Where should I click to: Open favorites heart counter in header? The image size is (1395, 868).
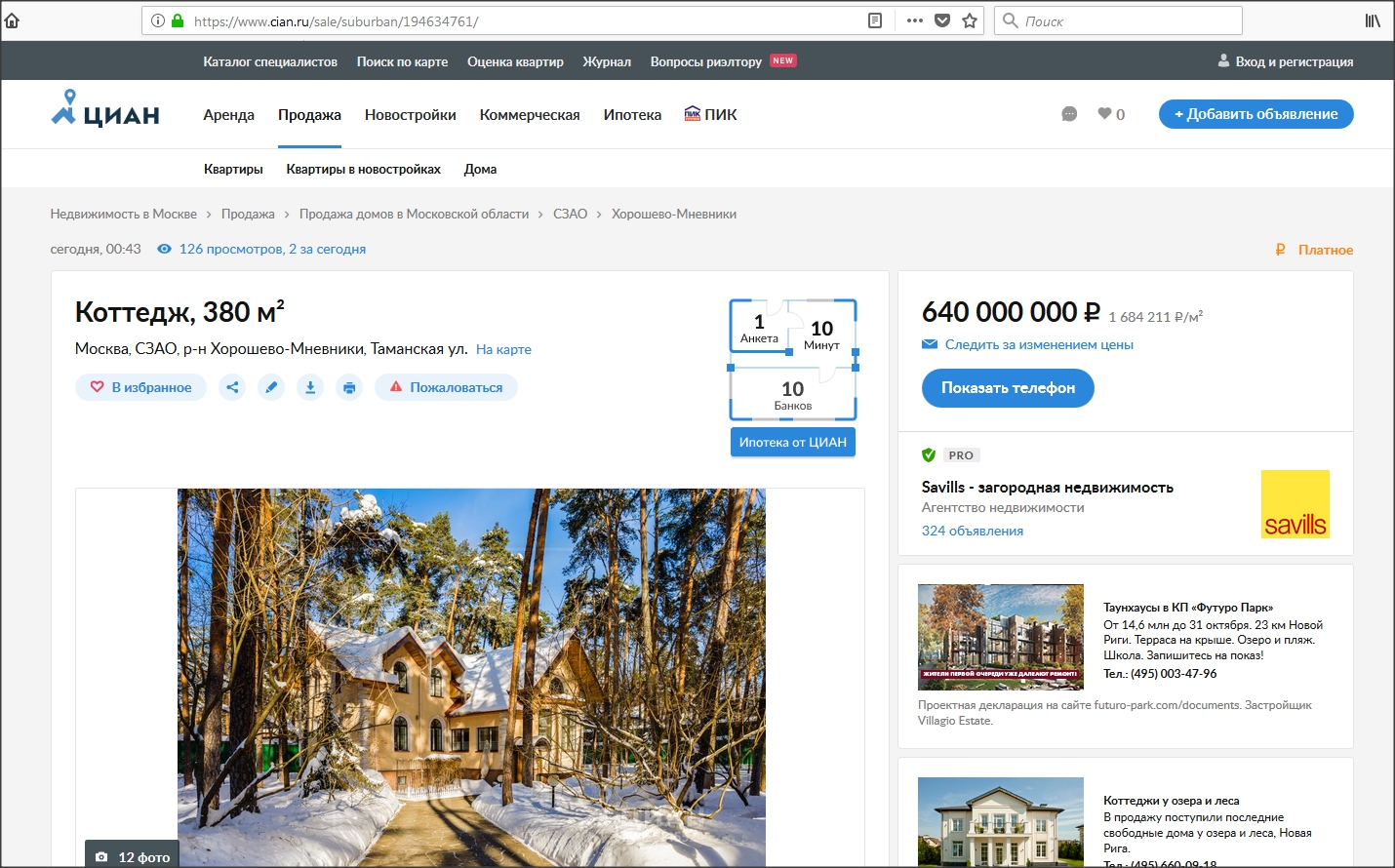[x=1111, y=114]
